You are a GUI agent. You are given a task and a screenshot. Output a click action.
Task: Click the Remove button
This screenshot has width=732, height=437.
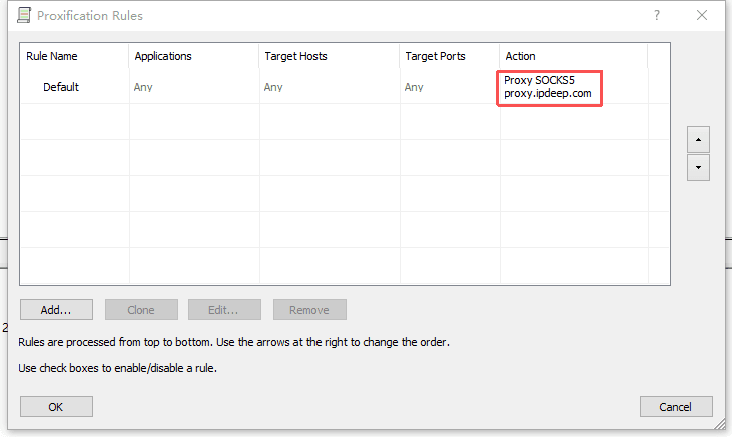[309, 310]
